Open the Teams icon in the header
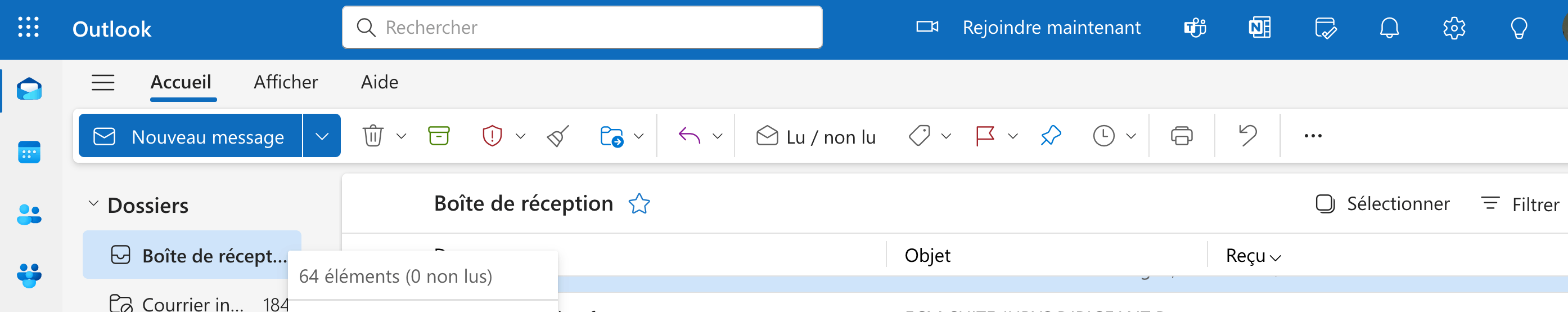The height and width of the screenshot is (312, 1568). 1195,28
